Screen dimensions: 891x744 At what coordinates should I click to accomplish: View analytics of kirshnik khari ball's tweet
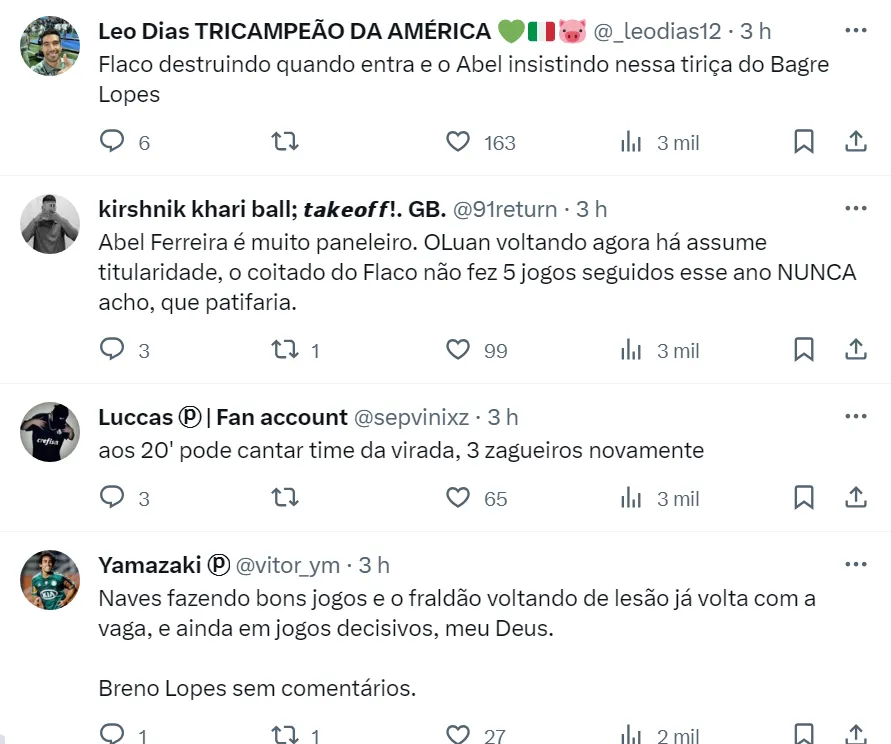(631, 350)
